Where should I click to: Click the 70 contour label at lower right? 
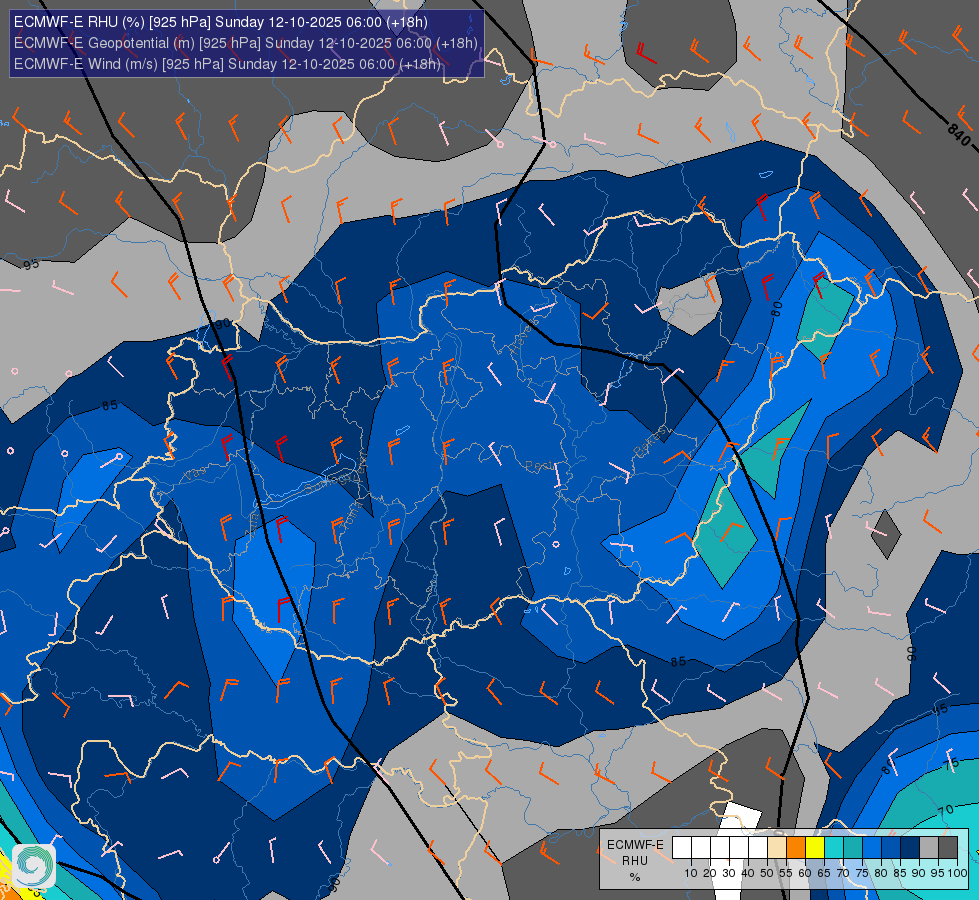pyautogui.click(x=947, y=810)
